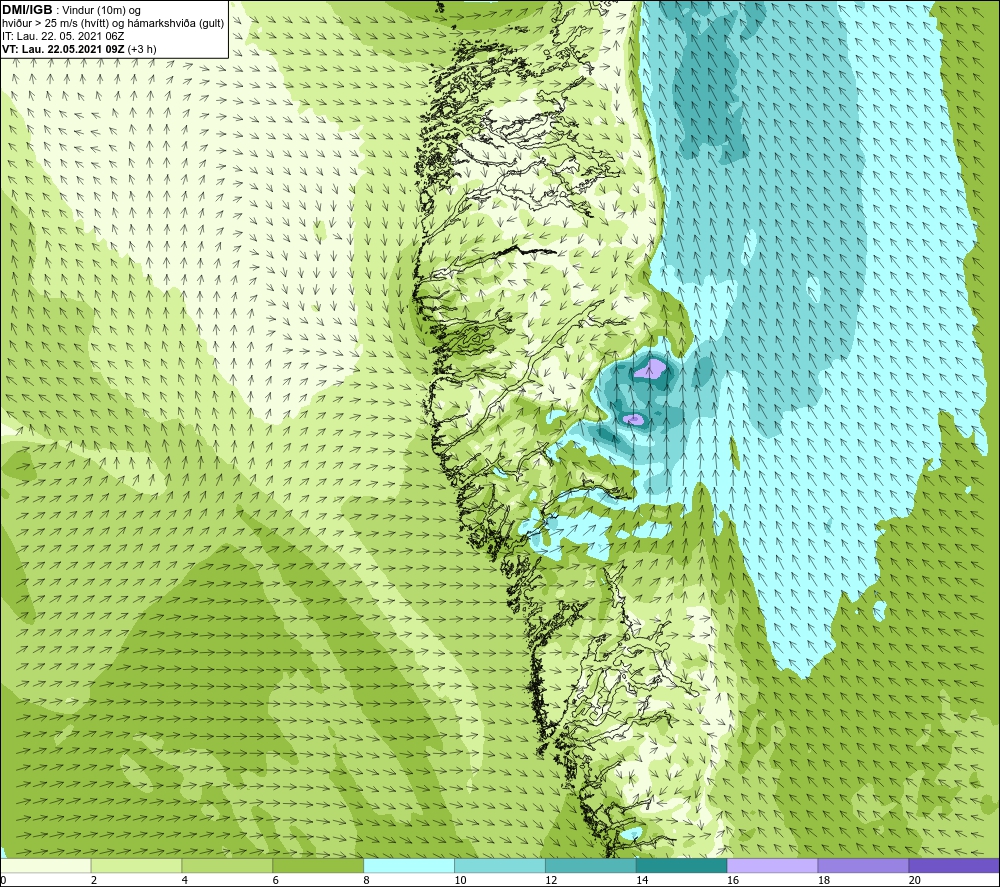Click the 12–14 m/s teal legend swatch
The height and width of the screenshot is (887, 1000).
pyautogui.click(x=591, y=865)
